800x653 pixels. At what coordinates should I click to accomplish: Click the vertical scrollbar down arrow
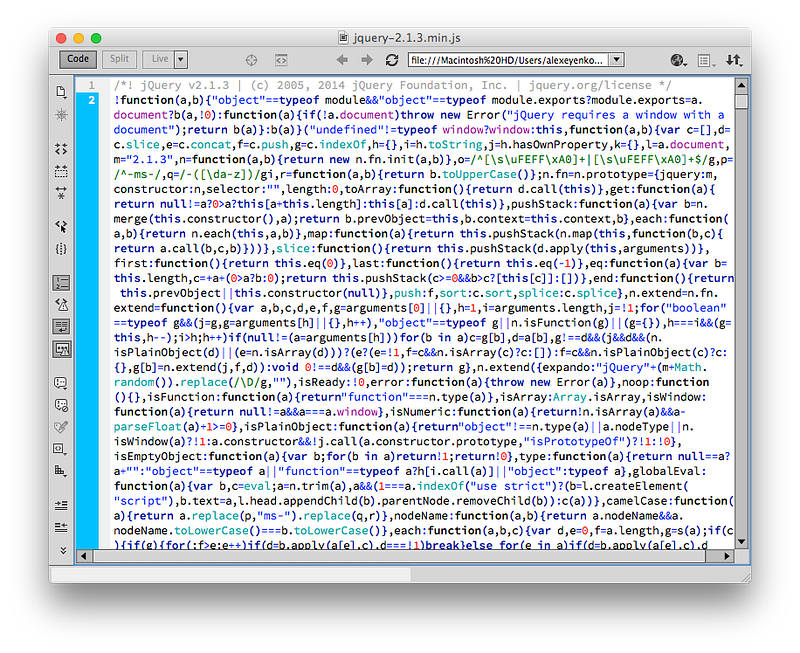tap(741, 542)
